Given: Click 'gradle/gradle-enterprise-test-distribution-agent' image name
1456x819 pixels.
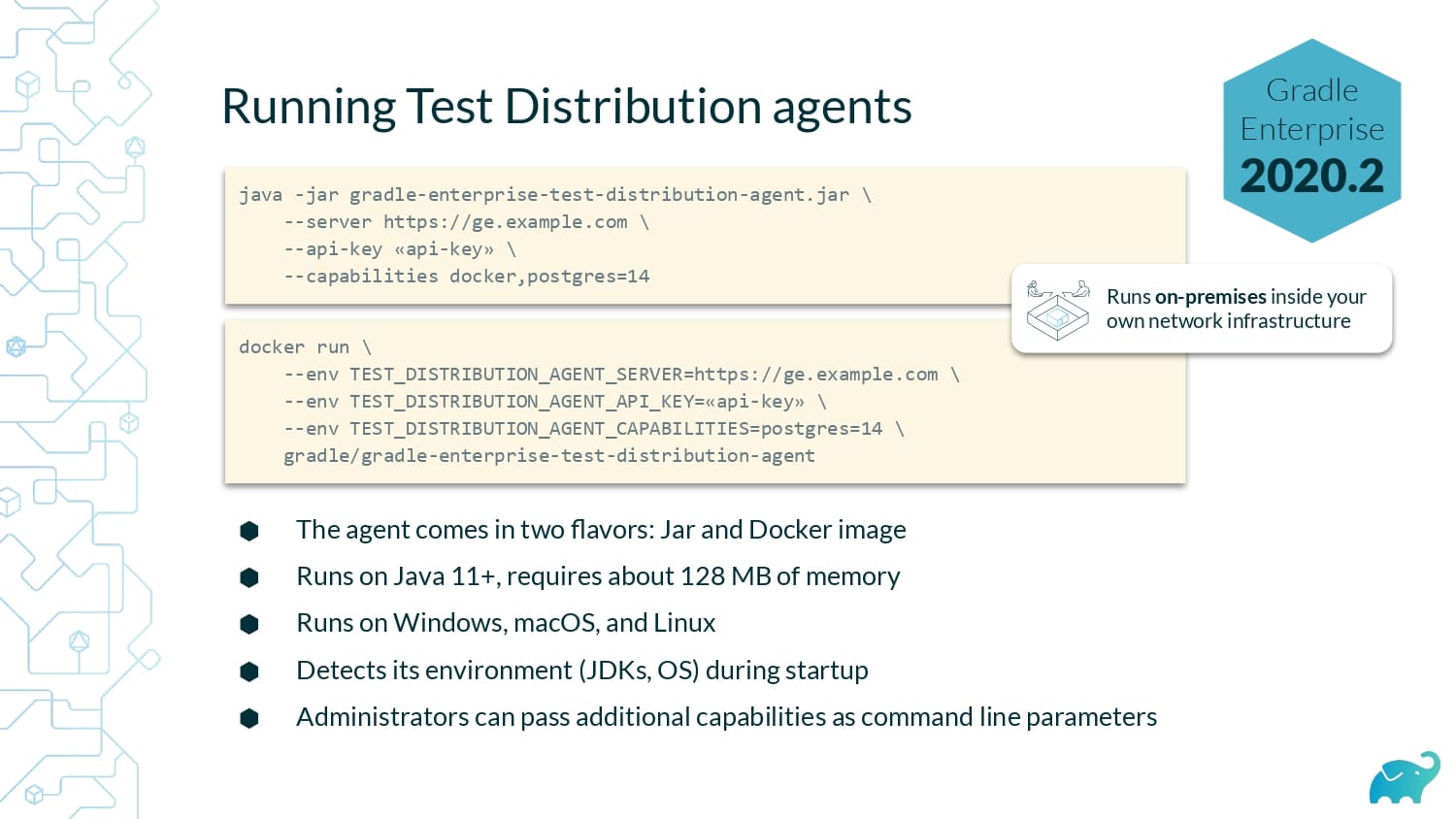Looking at the screenshot, I should click(549, 456).
